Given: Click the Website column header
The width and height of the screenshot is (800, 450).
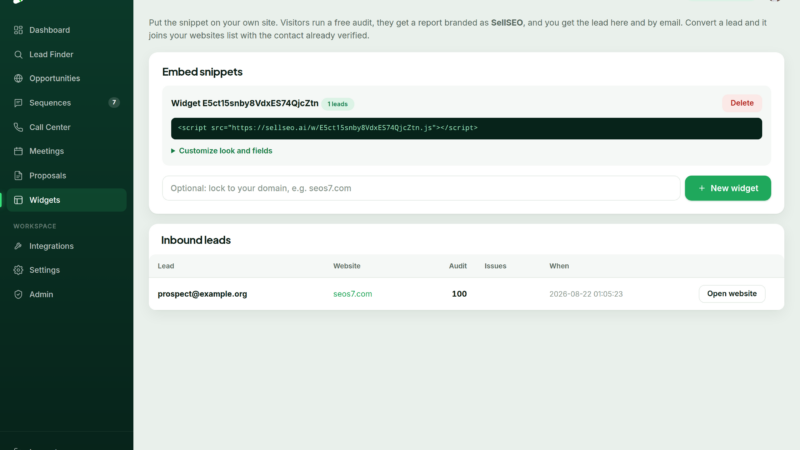Looking at the screenshot, I should [x=346, y=266].
